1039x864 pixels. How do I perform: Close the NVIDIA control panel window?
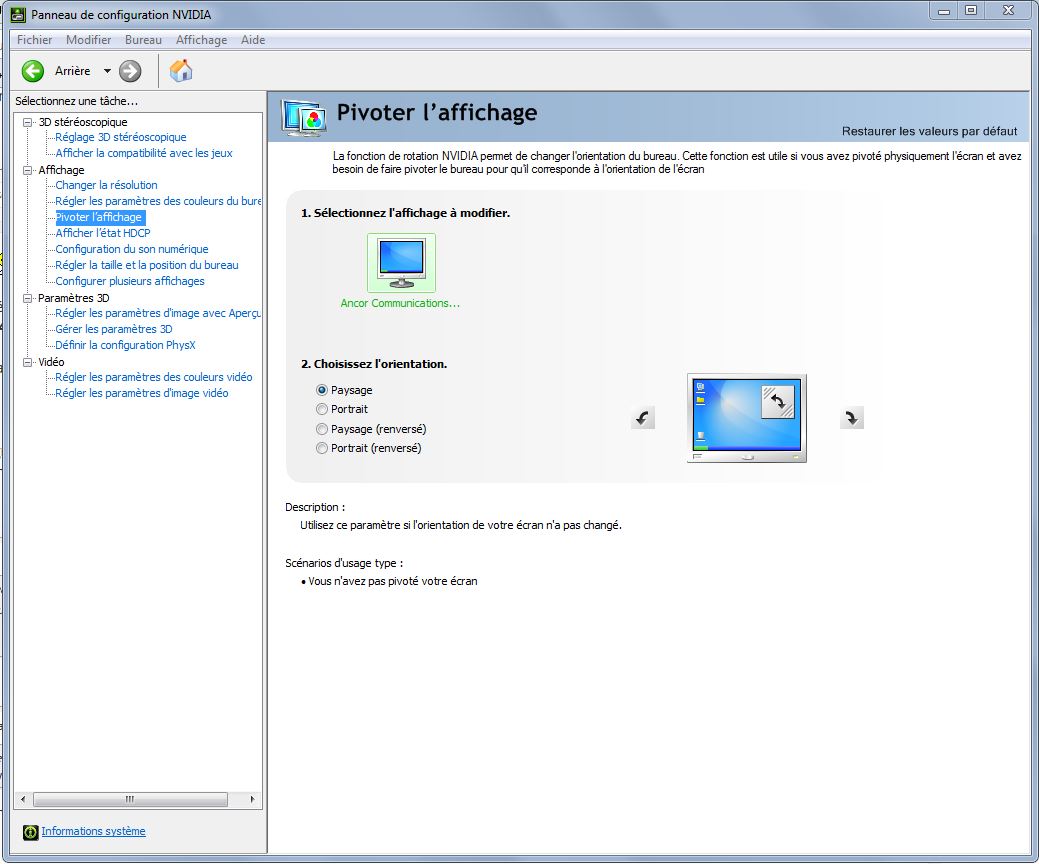1009,11
